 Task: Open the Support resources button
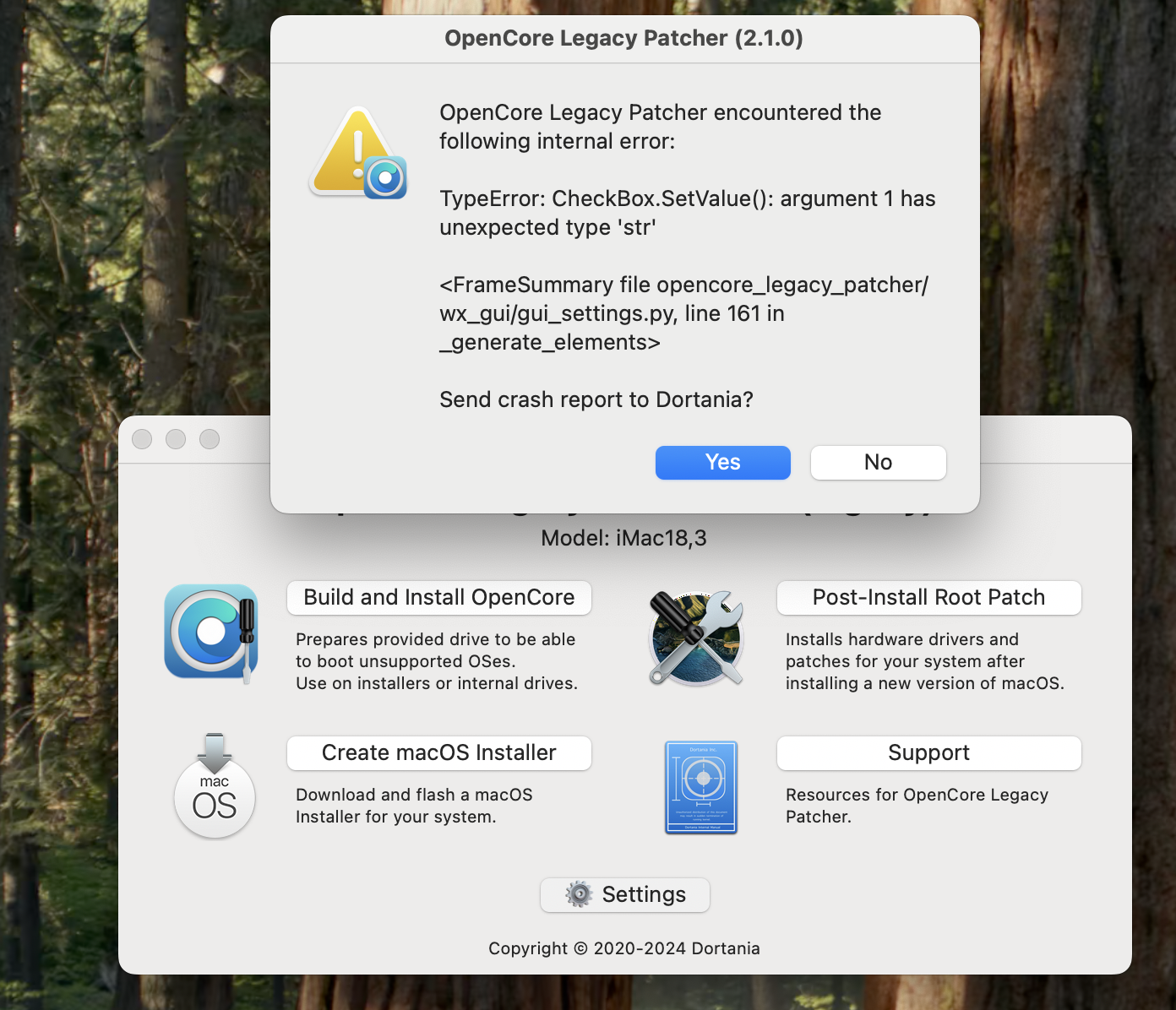click(929, 753)
